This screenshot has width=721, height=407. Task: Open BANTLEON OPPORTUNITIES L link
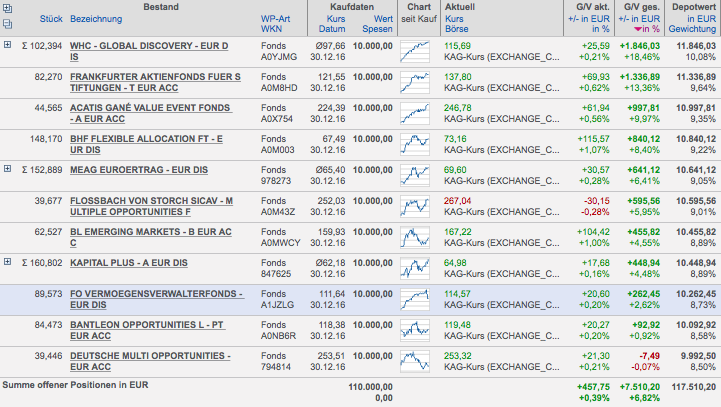[x=147, y=330]
